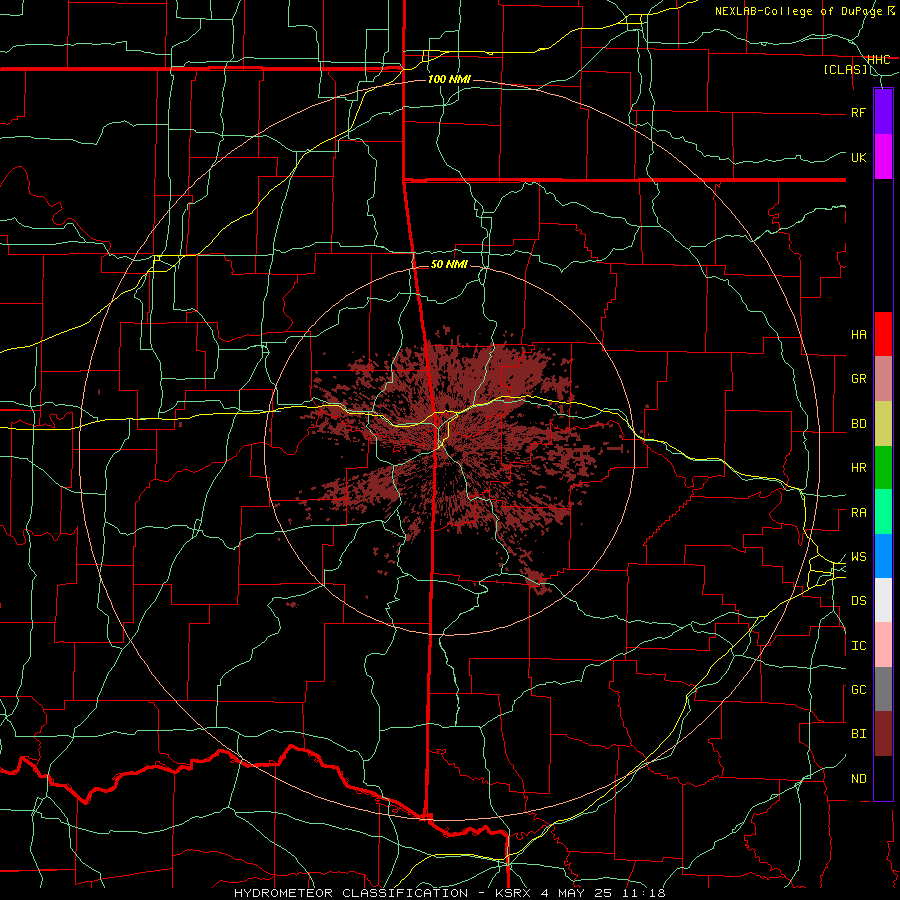Click the HR green legend swatch

tap(883, 468)
